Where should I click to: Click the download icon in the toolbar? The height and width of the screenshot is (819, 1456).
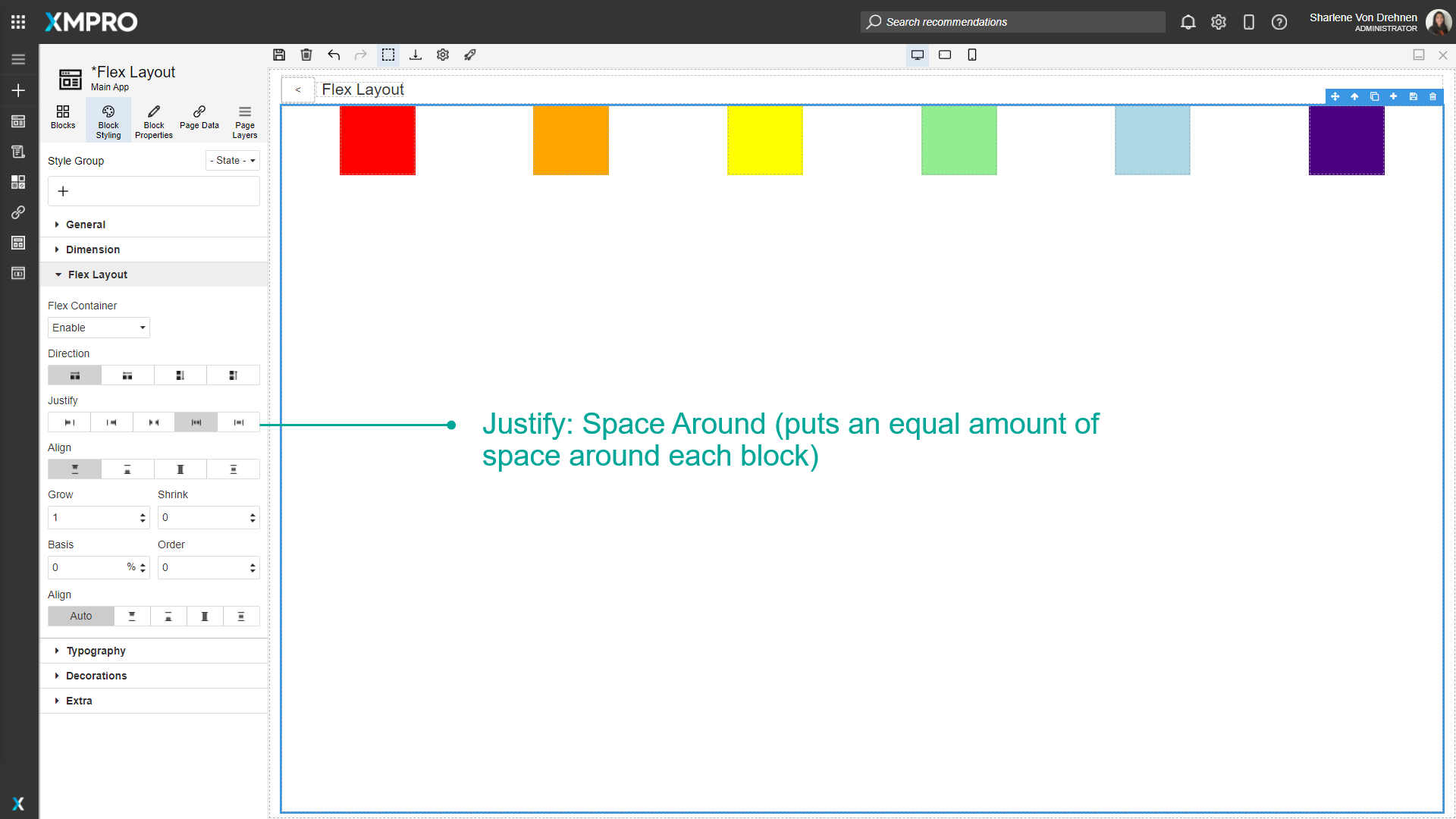[x=416, y=55]
